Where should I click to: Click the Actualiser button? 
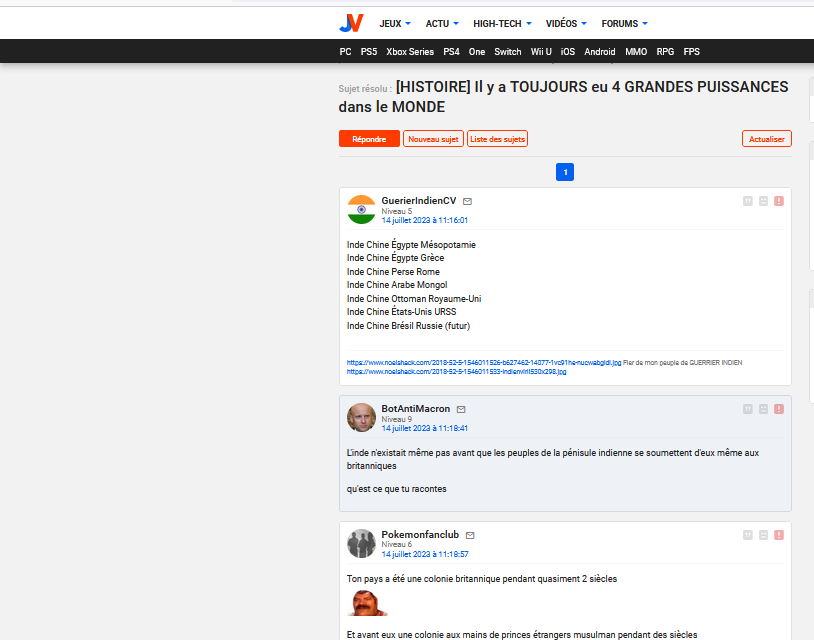pos(766,139)
